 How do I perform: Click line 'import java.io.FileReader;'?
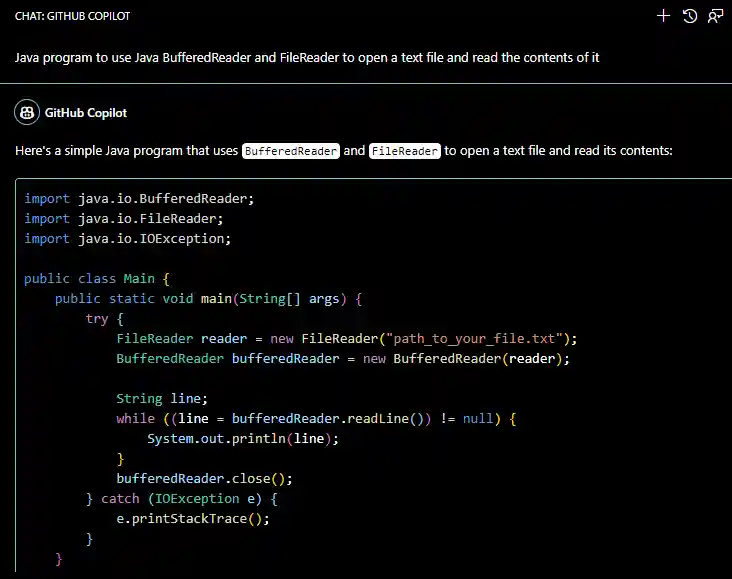pos(124,219)
